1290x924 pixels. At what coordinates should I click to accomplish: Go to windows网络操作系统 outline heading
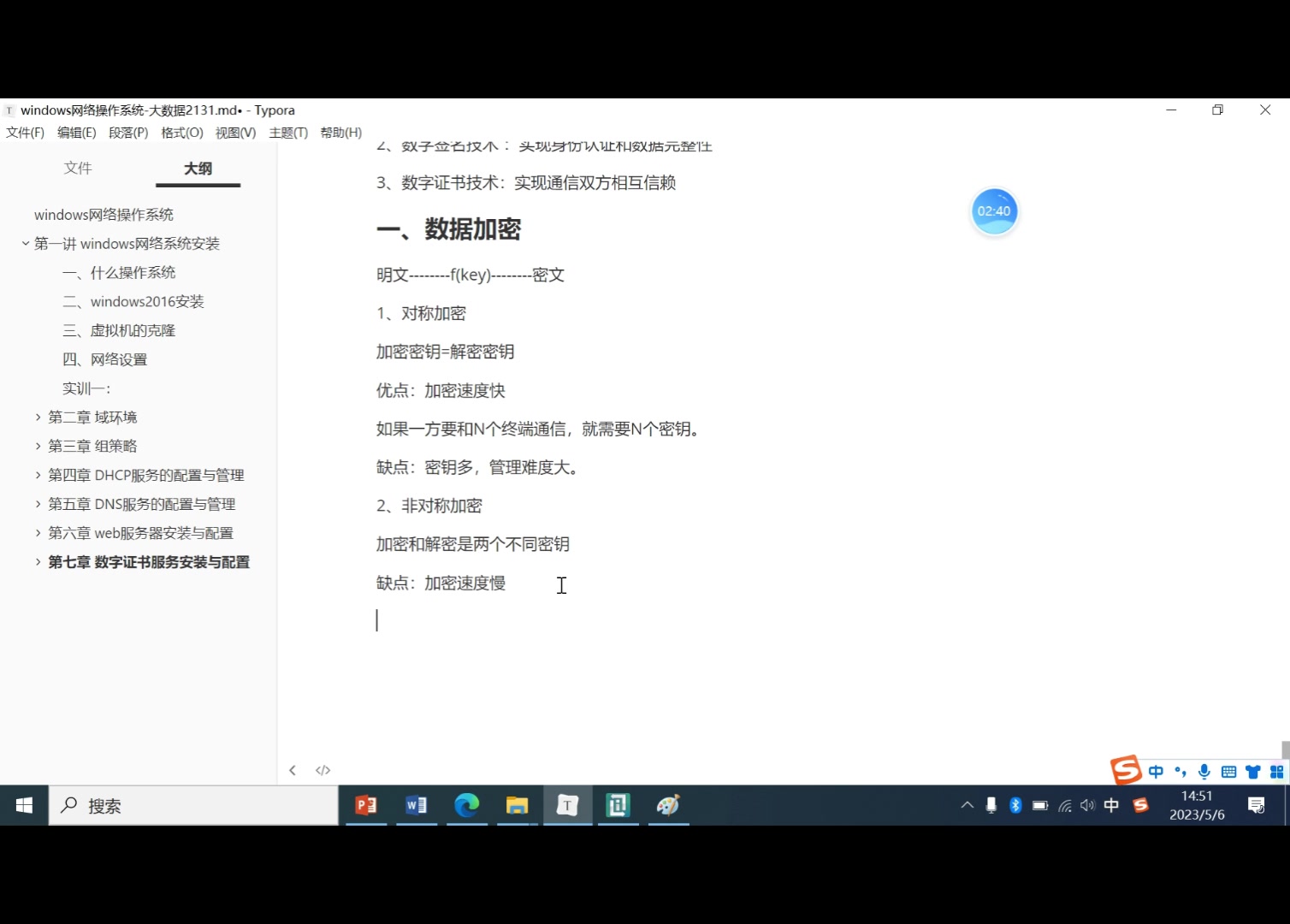pos(104,215)
